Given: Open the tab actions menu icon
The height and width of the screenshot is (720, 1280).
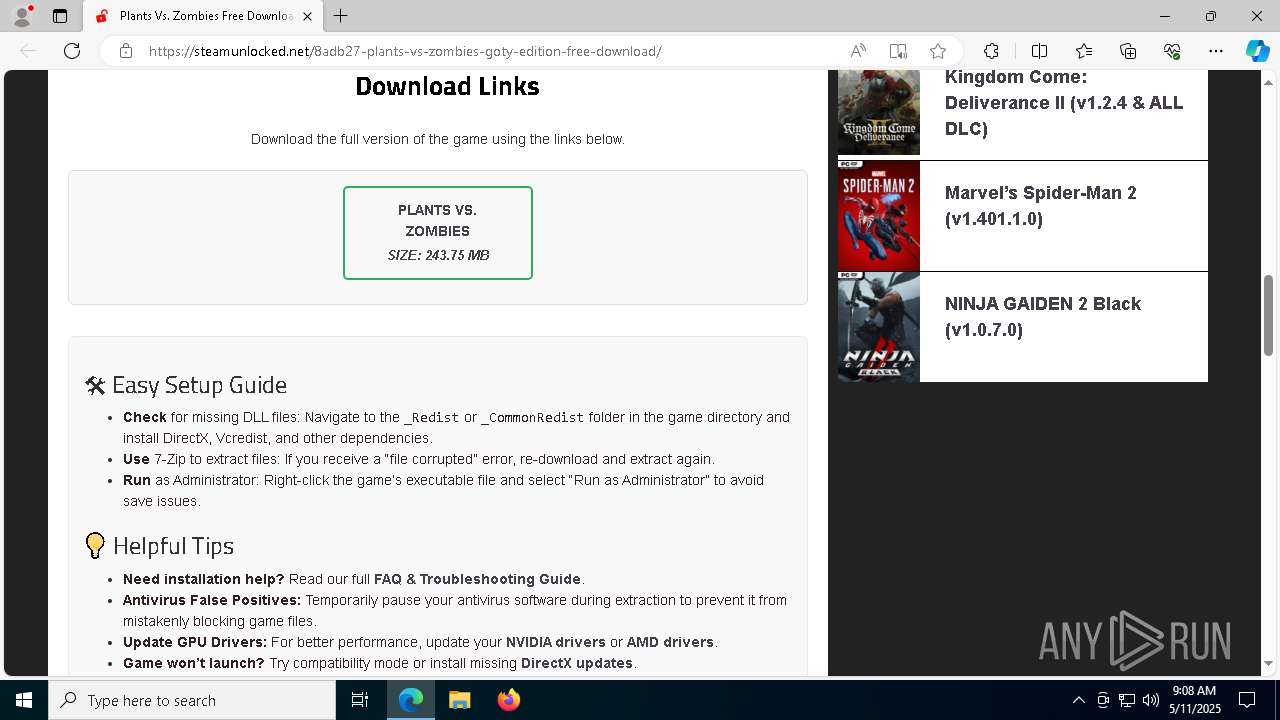Looking at the screenshot, I should 60,16.
